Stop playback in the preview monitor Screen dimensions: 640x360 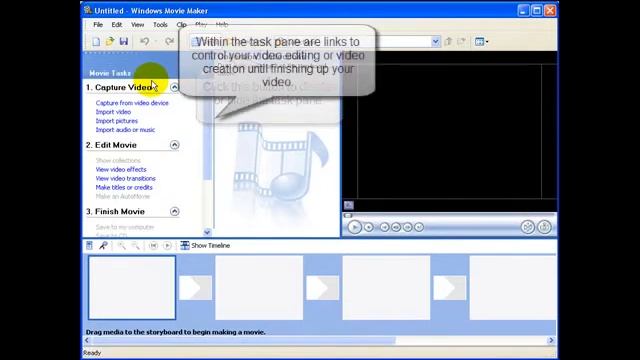[x=369, y=227]
